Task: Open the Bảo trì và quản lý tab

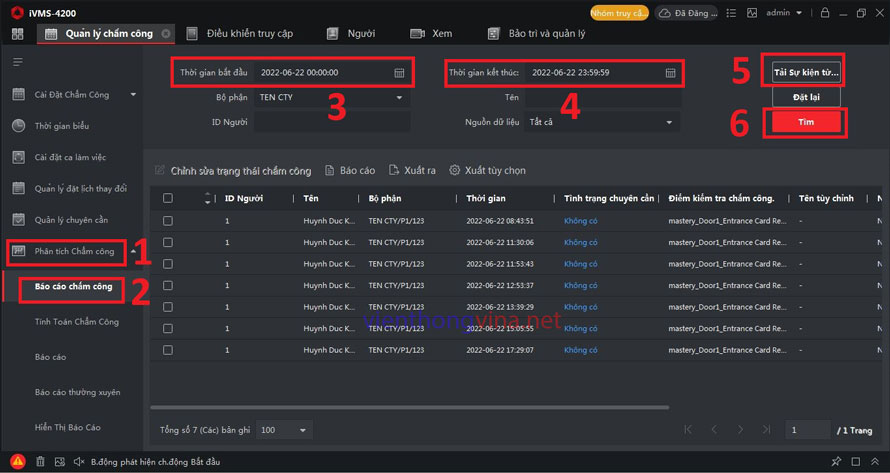Action: [546, 34]
